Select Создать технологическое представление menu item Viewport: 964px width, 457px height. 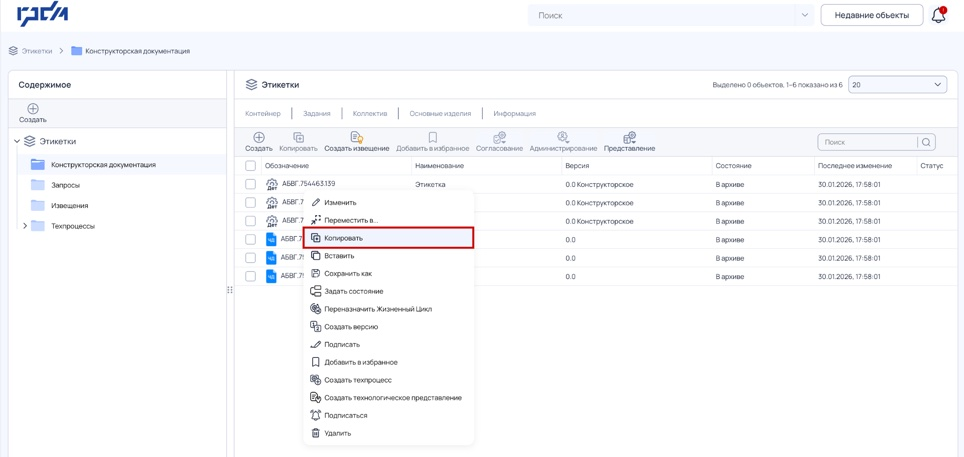pos(389,398)
